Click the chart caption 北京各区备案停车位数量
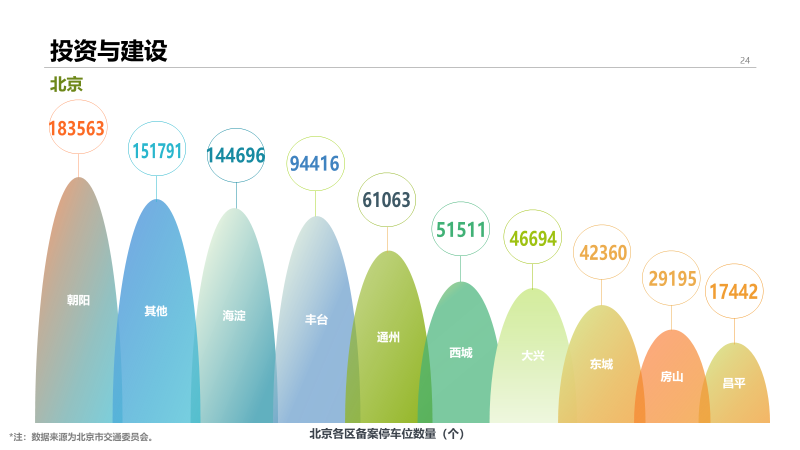This screenshot has height=450, width=800. pos(387,434)
